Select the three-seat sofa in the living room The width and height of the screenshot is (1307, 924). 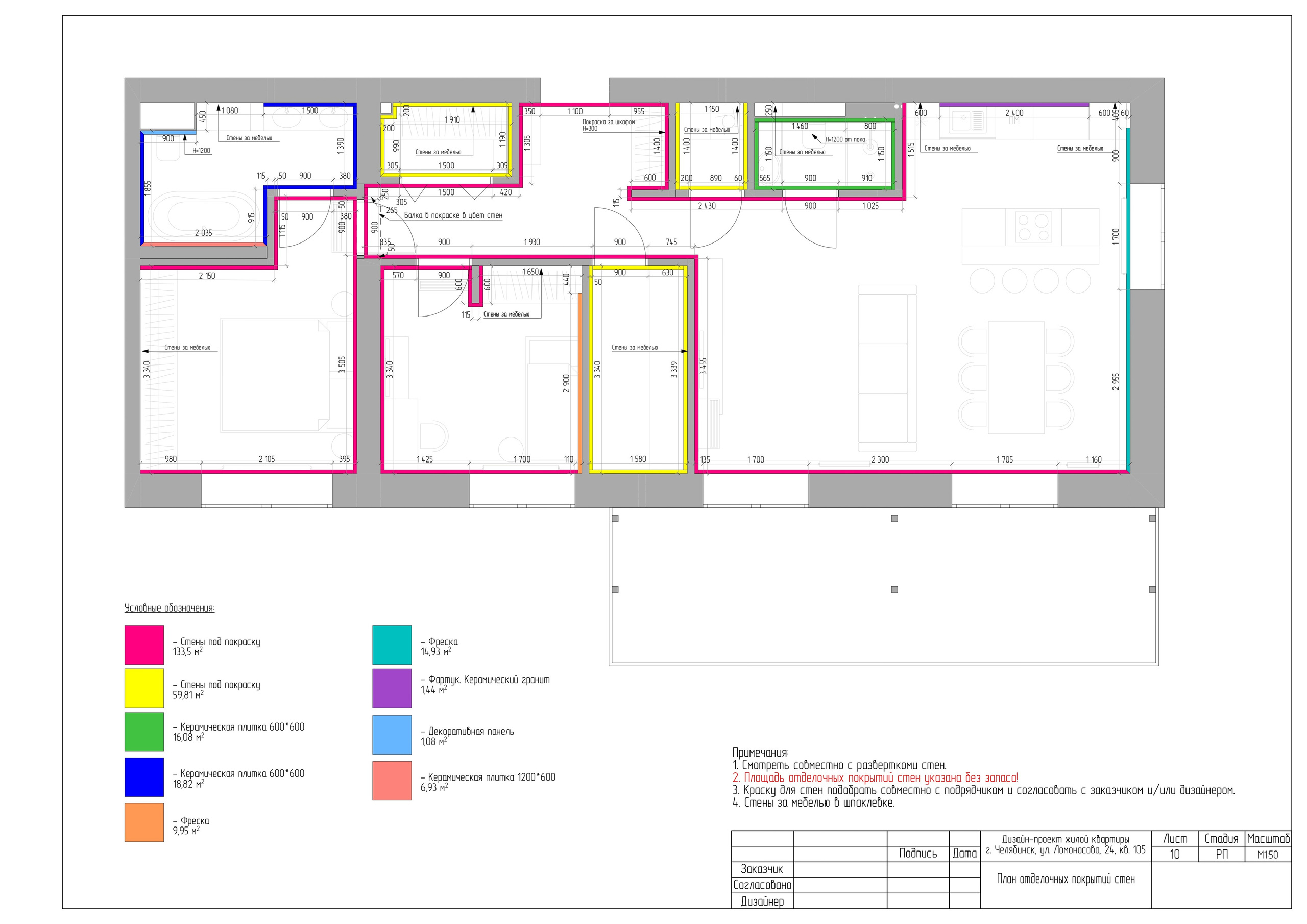pos(886,368)
